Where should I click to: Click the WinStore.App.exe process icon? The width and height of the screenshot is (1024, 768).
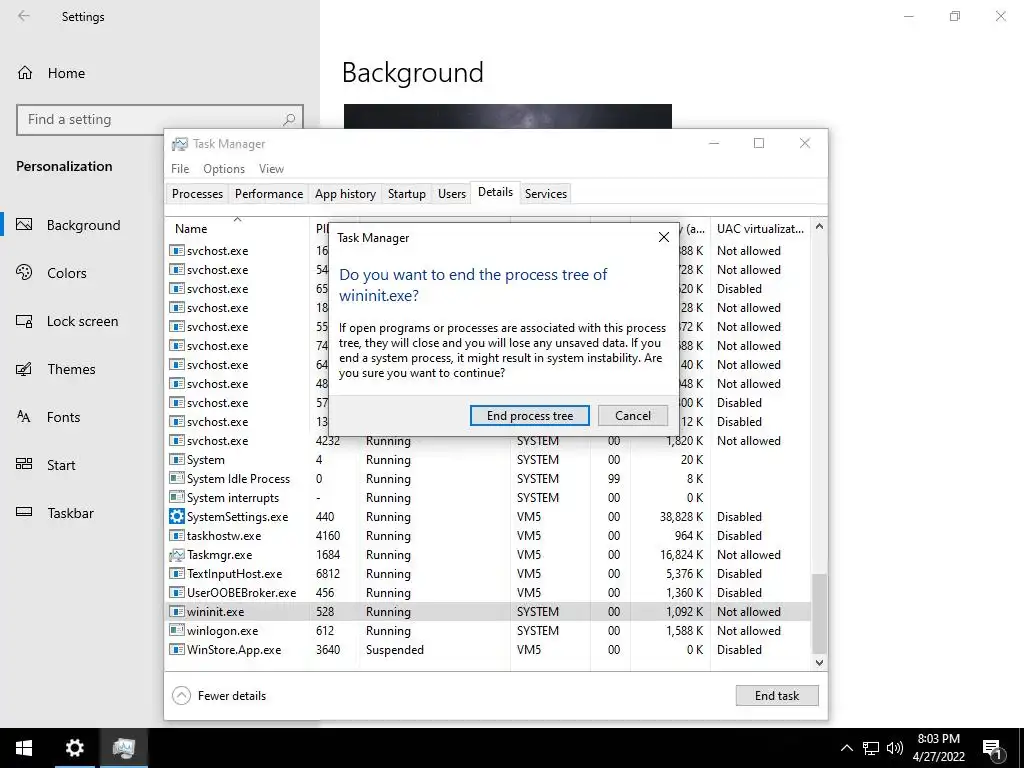[x=176, y=650]
